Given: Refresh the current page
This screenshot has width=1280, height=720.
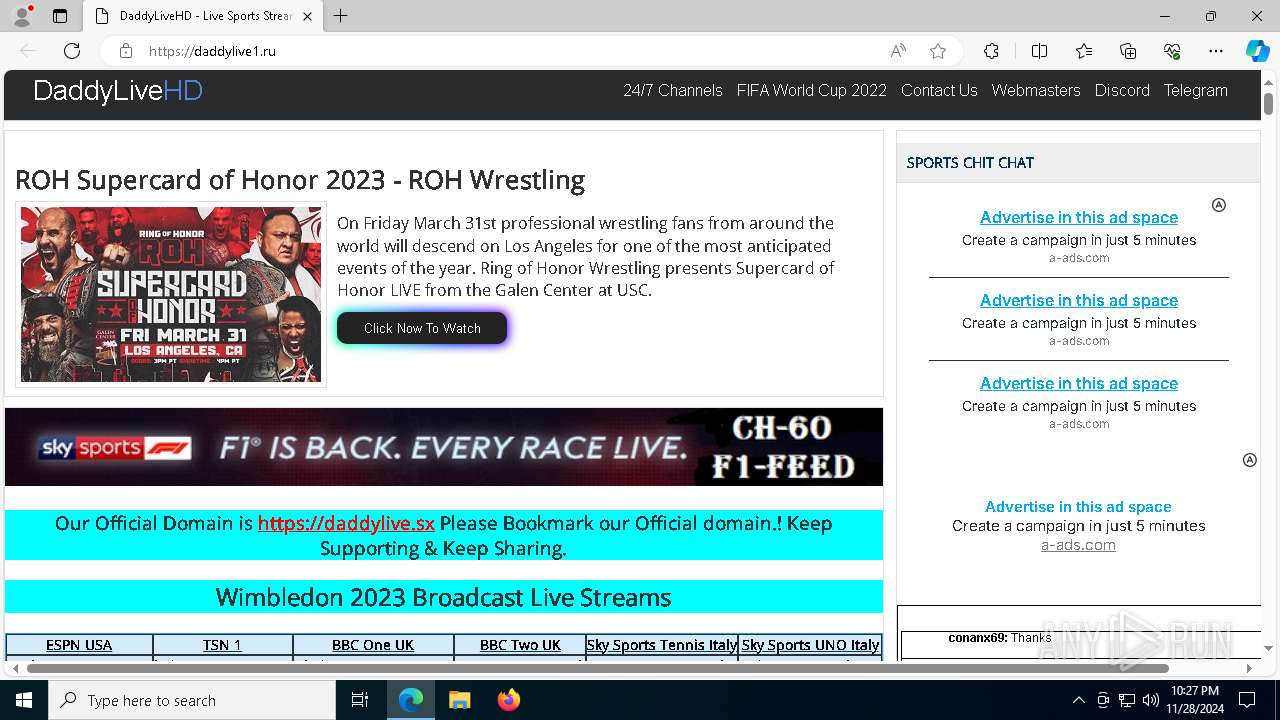Looking at the screenshot, I should pos(72,51).
